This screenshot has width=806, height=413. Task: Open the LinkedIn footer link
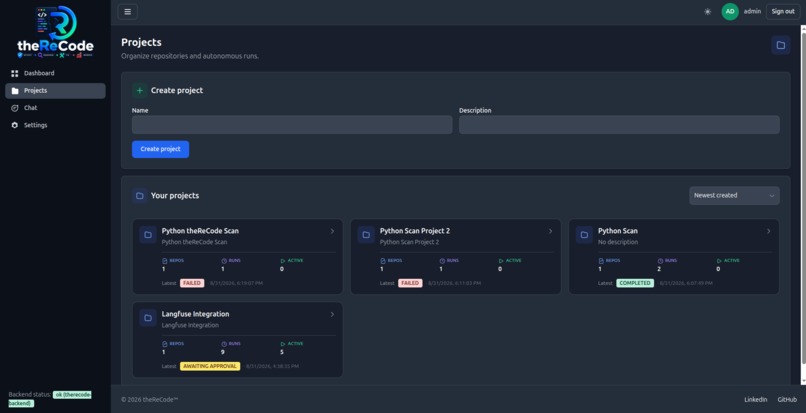756,400
